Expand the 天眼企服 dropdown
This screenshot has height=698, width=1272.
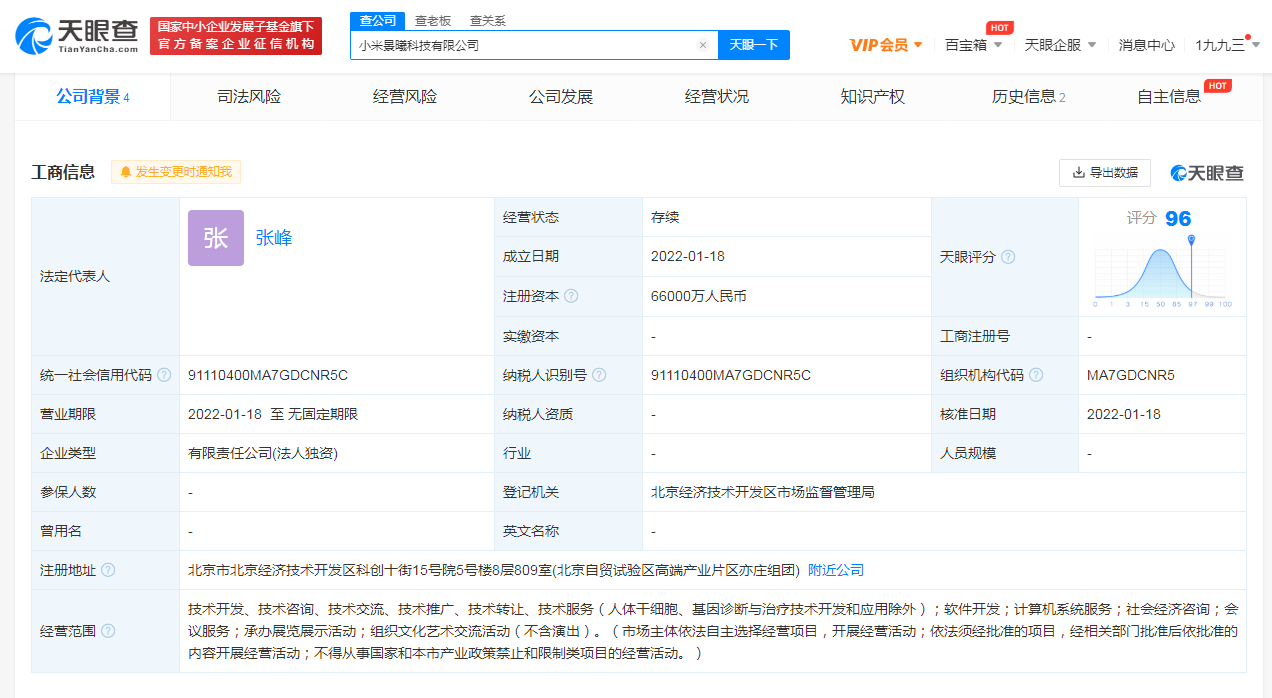1060,45
